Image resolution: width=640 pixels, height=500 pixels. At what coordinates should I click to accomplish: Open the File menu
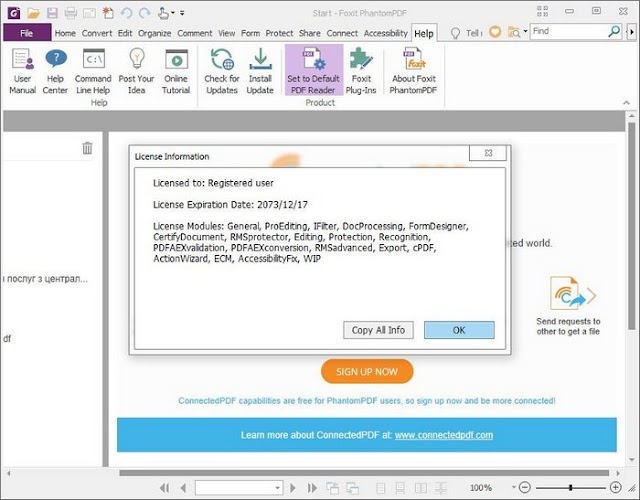27,33
